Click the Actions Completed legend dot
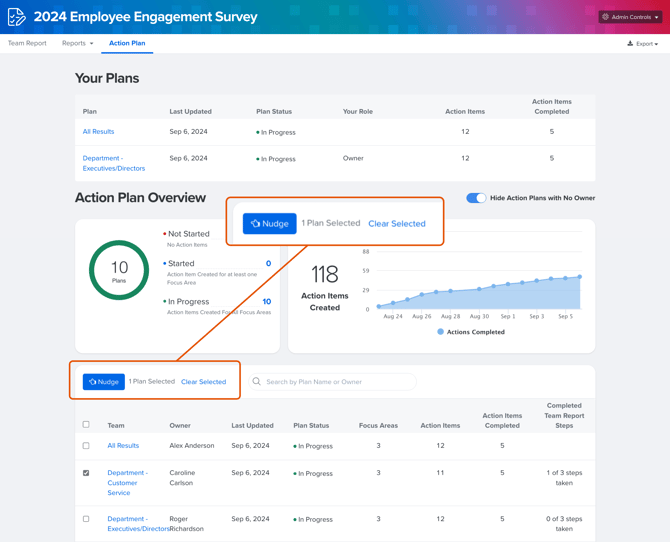 440,332
